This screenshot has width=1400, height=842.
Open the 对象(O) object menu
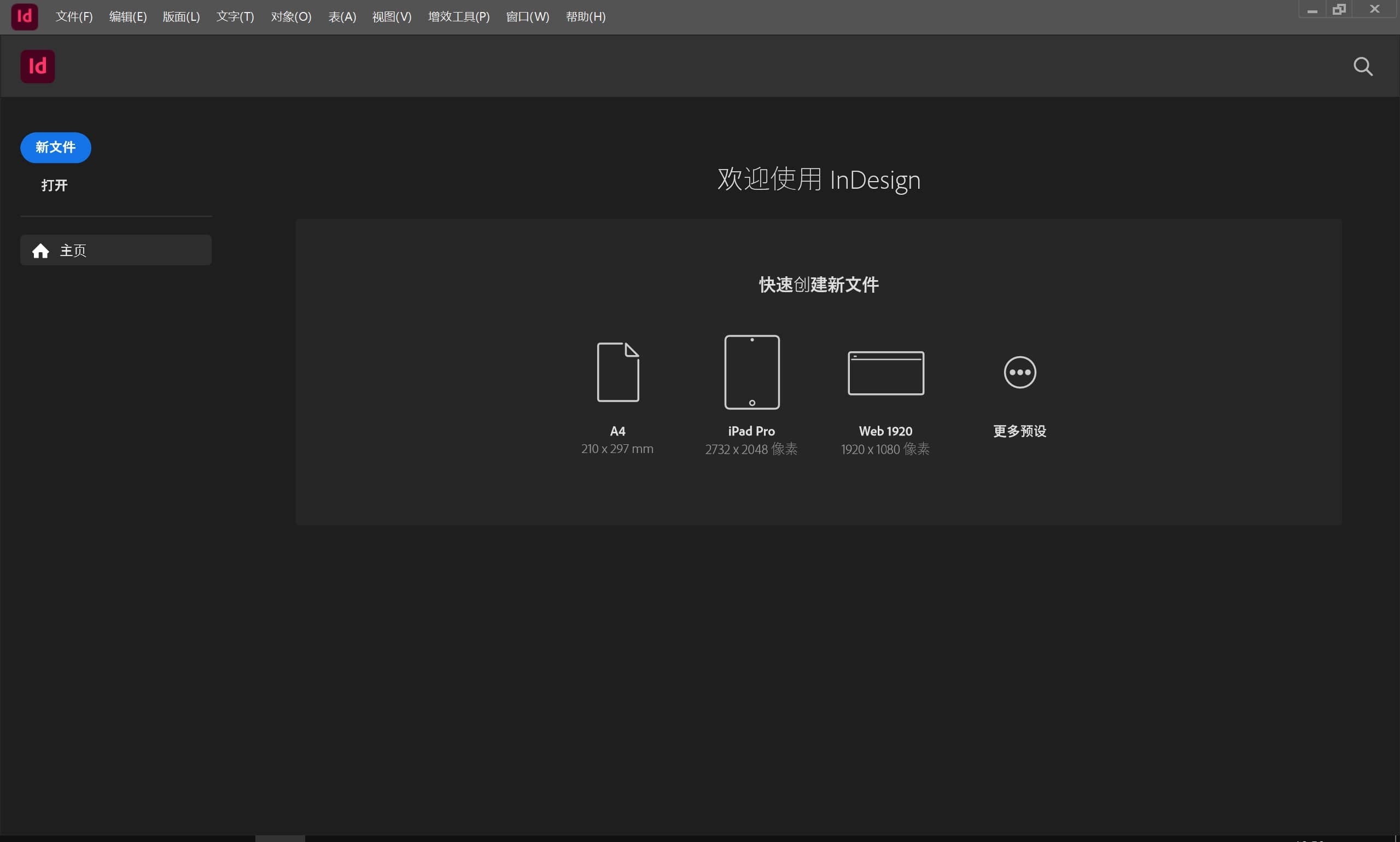[x=291, y=16]
